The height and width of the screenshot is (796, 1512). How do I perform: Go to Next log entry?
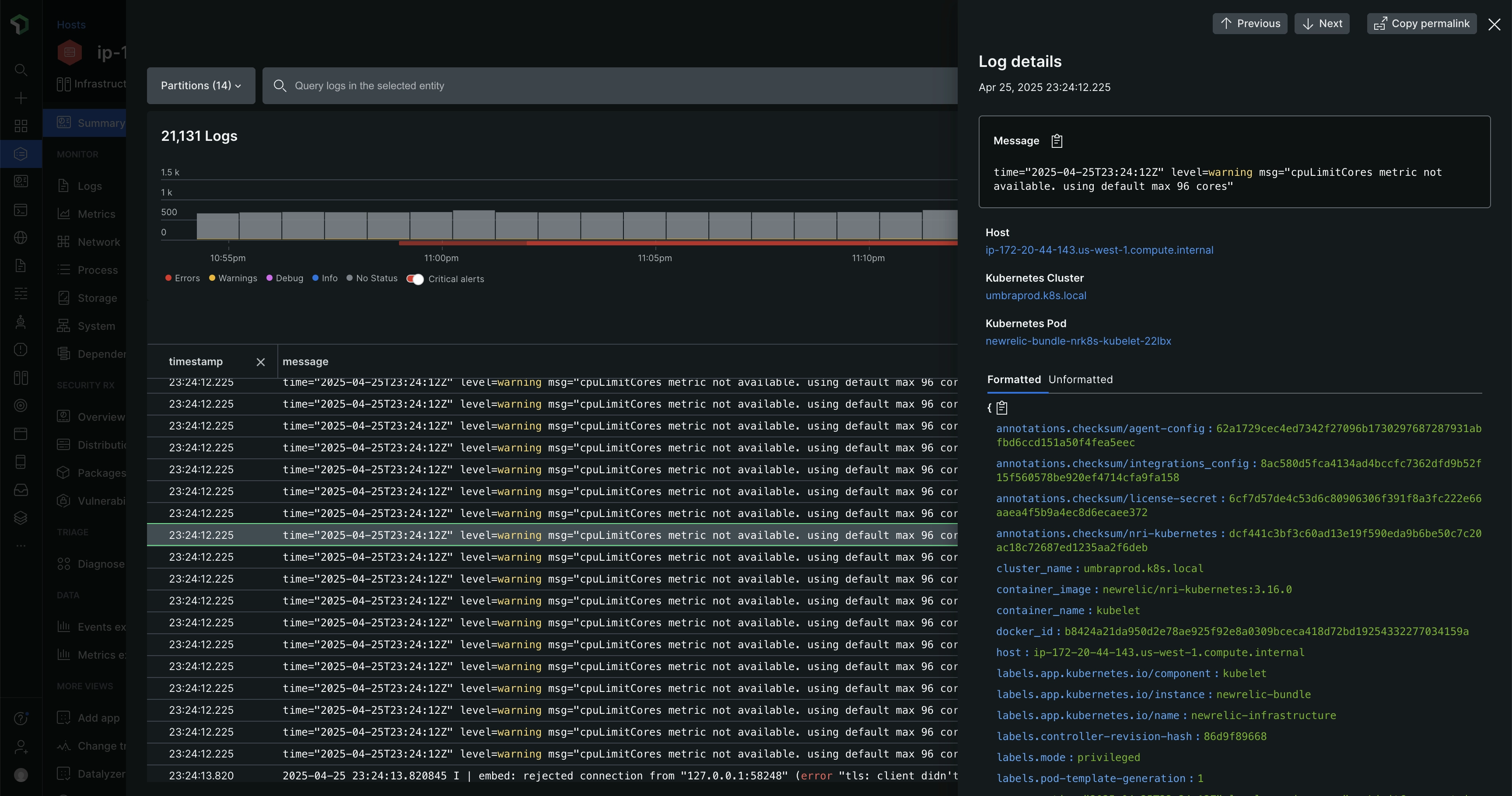(1322, 24)
